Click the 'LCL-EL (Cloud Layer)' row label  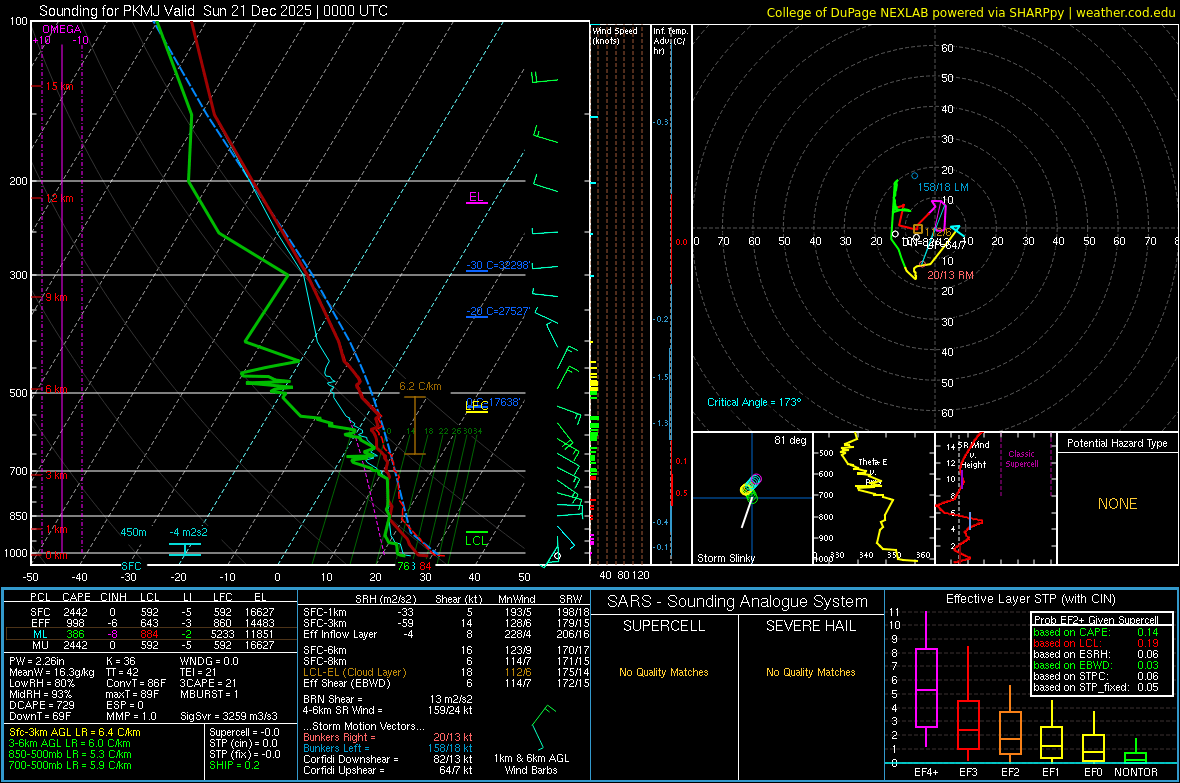354,672
